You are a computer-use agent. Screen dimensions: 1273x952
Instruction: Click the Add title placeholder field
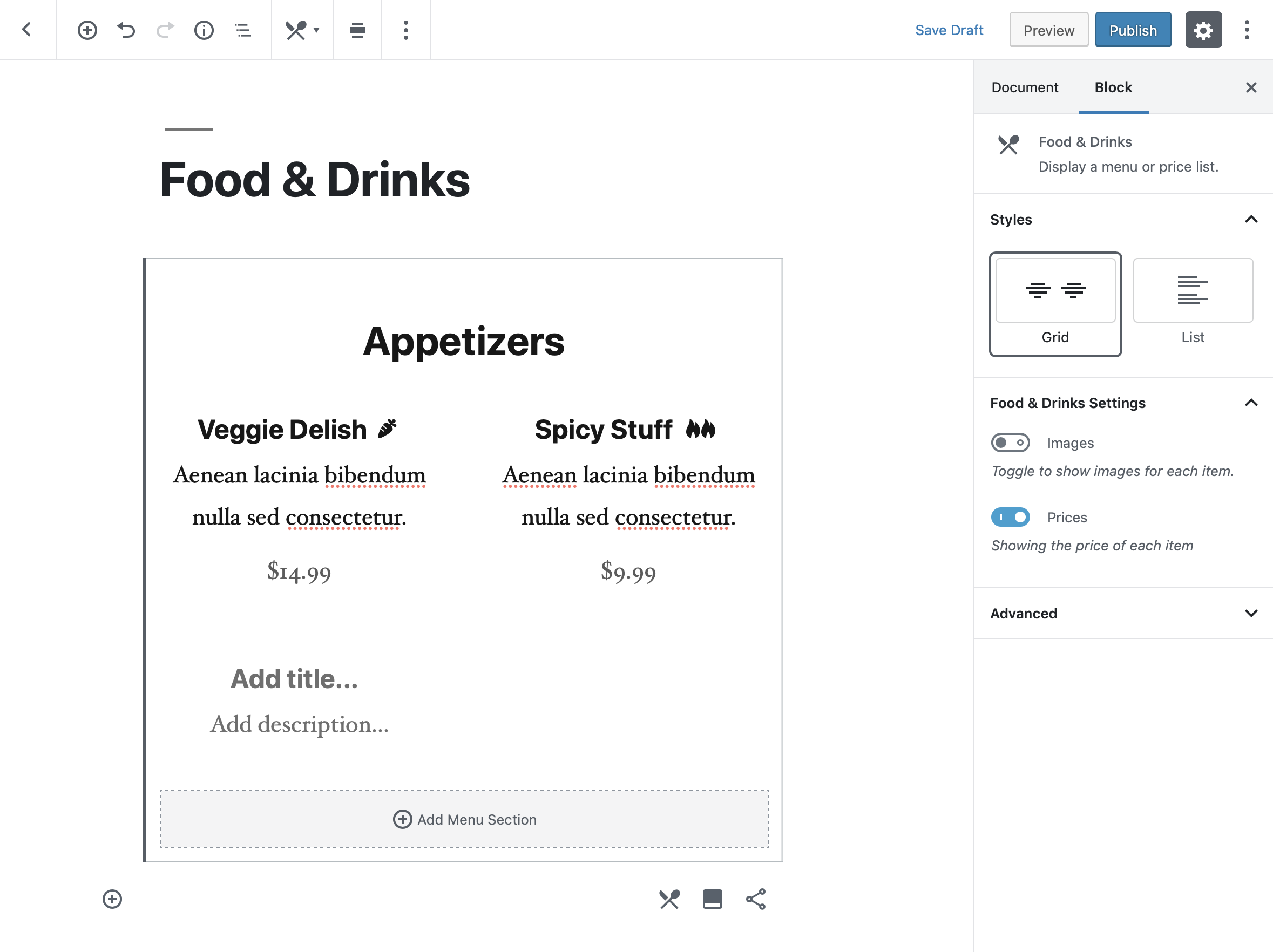click(x=294, y=679)
